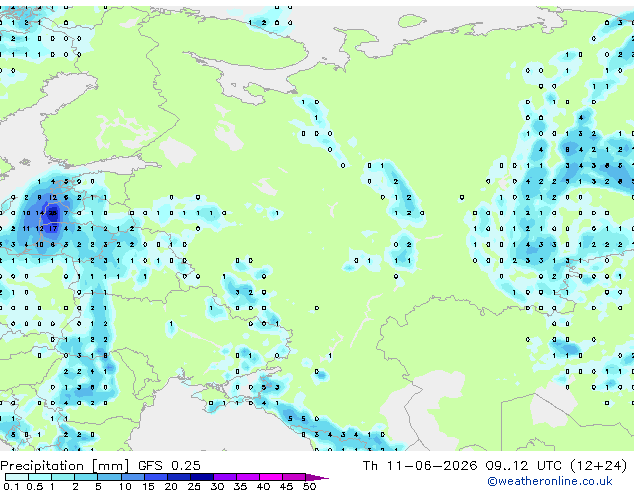
Task: Select the 15–20 mm legend swatch
Action: 155,477
